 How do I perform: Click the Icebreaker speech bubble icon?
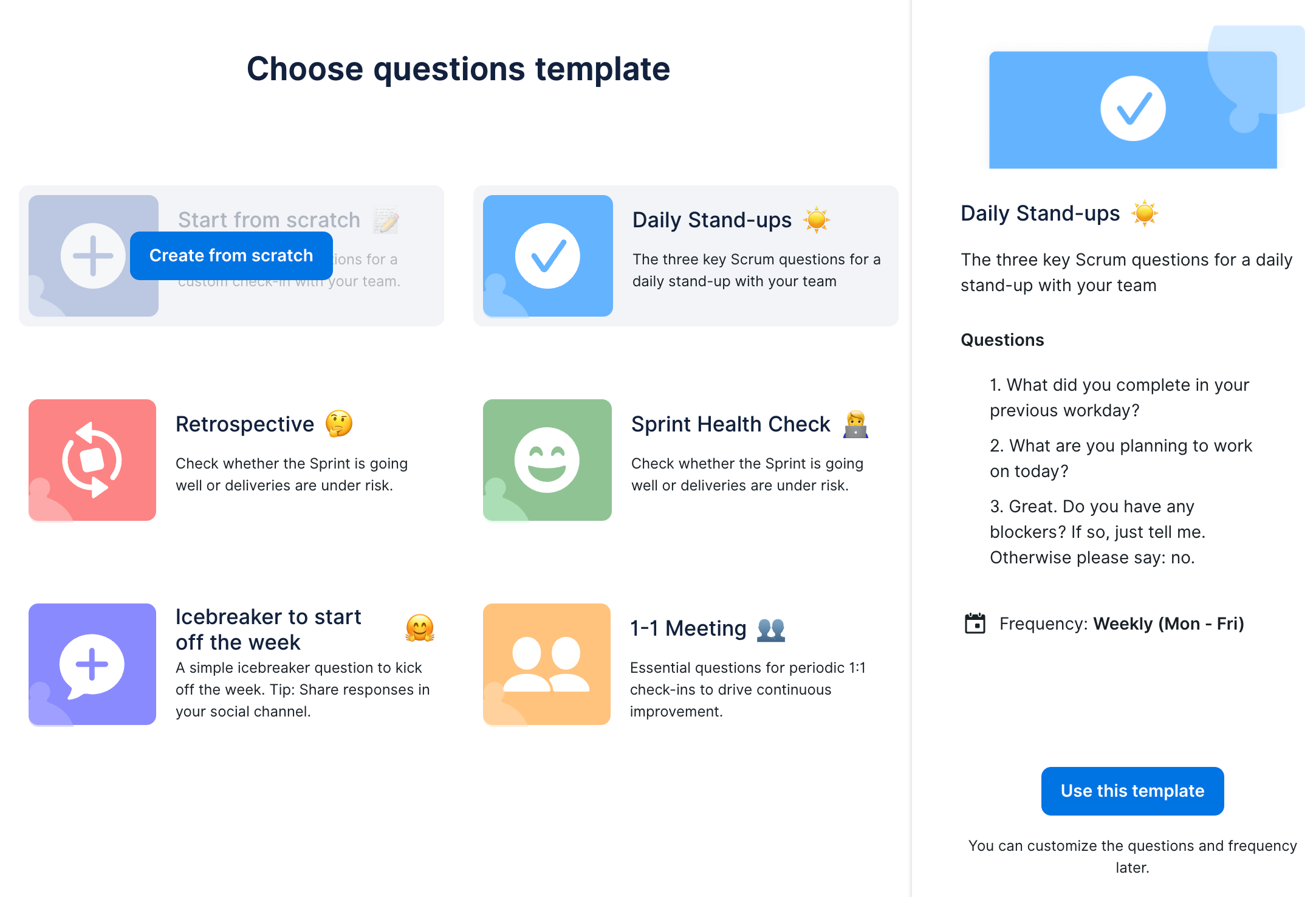[x=92, y=664]
